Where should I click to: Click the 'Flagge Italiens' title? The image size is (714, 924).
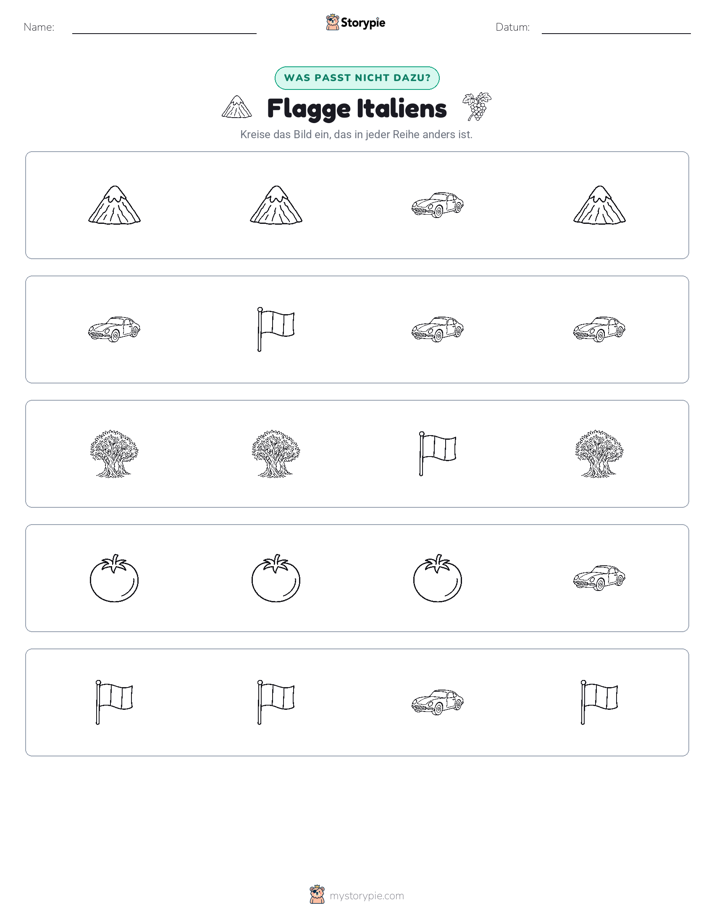coord(357,108)
